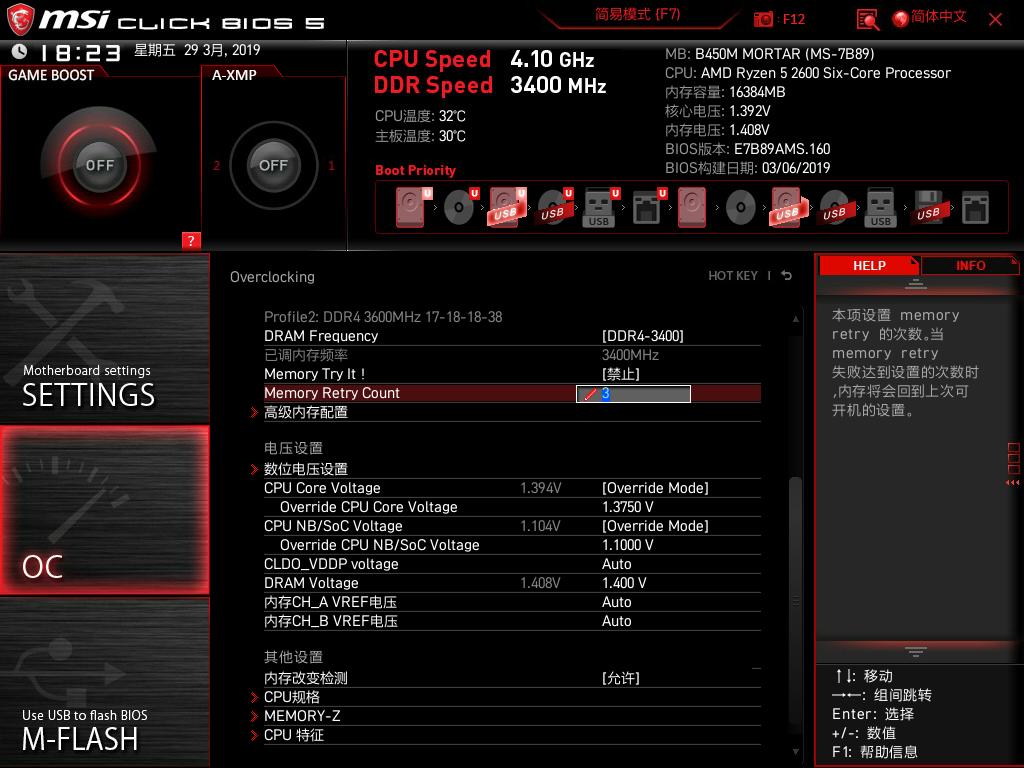The height and width of the screenshot is (768, 1024).
Task: Click the 简体中文 language button
Action: pyautogui.click(x=938, y=16)
